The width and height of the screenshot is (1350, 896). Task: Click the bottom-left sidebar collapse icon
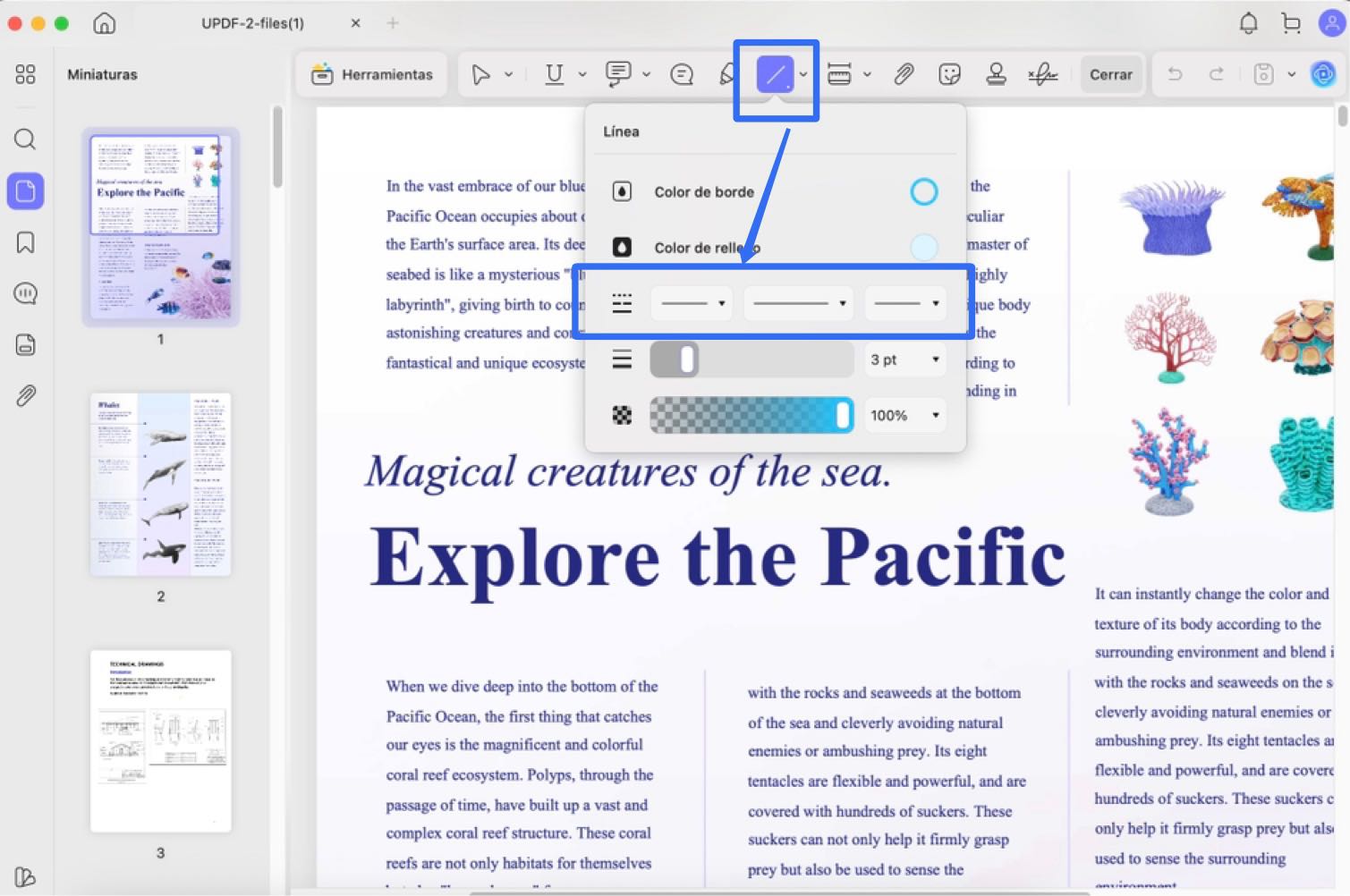tap(25, 877)
